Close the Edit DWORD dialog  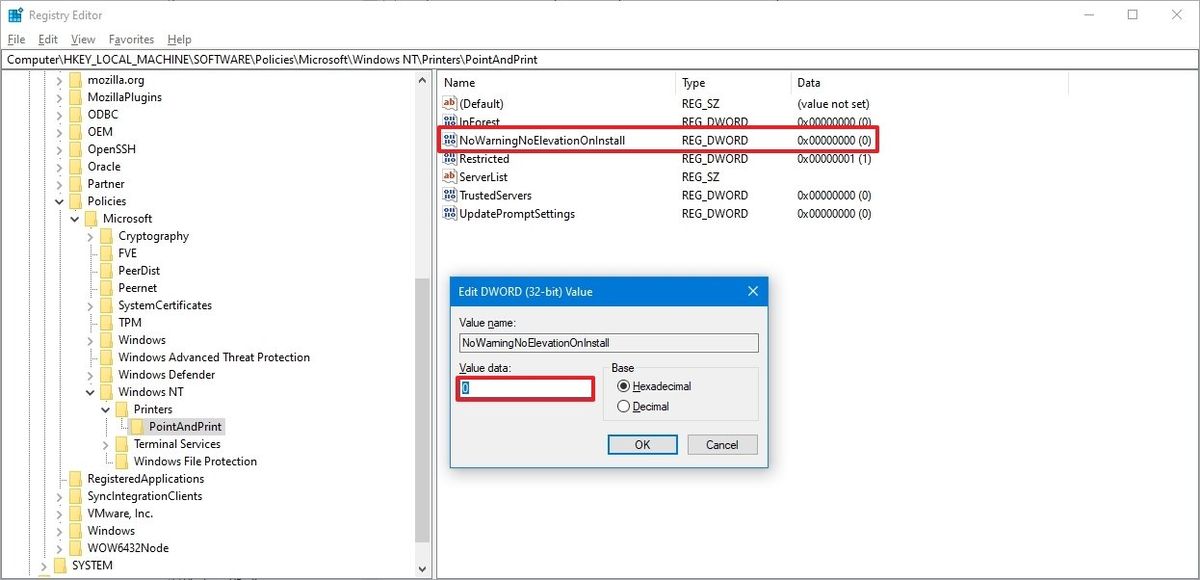[753, 292]
